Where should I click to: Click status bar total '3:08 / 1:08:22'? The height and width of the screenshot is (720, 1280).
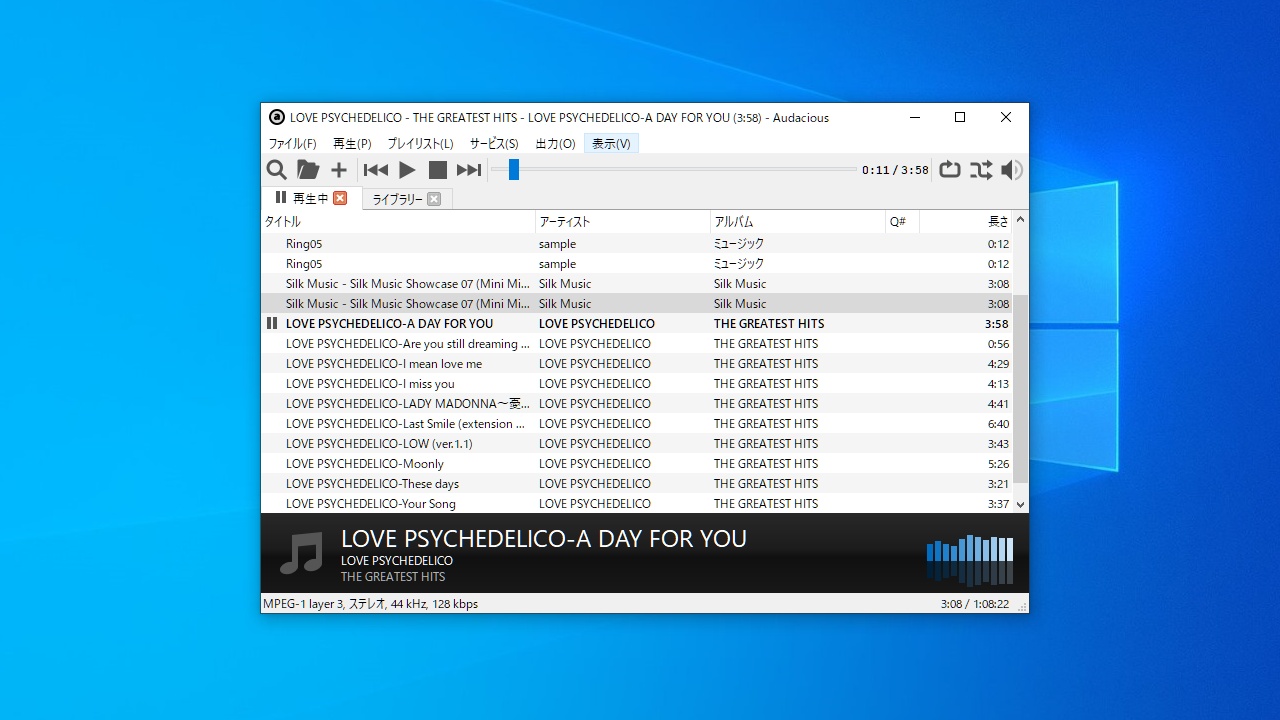click(975, 604)
